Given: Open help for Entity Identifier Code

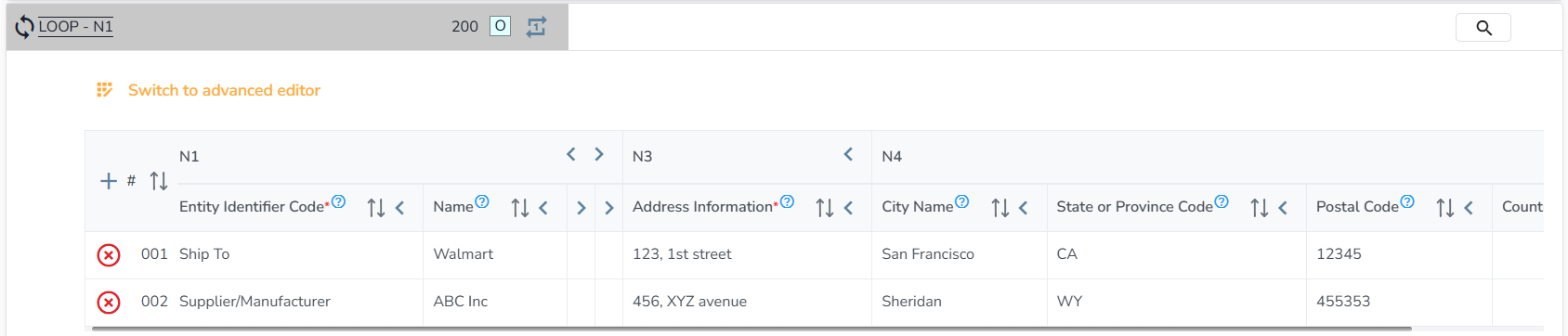Looking at the screenshot, I should click(x=339, y=201).
